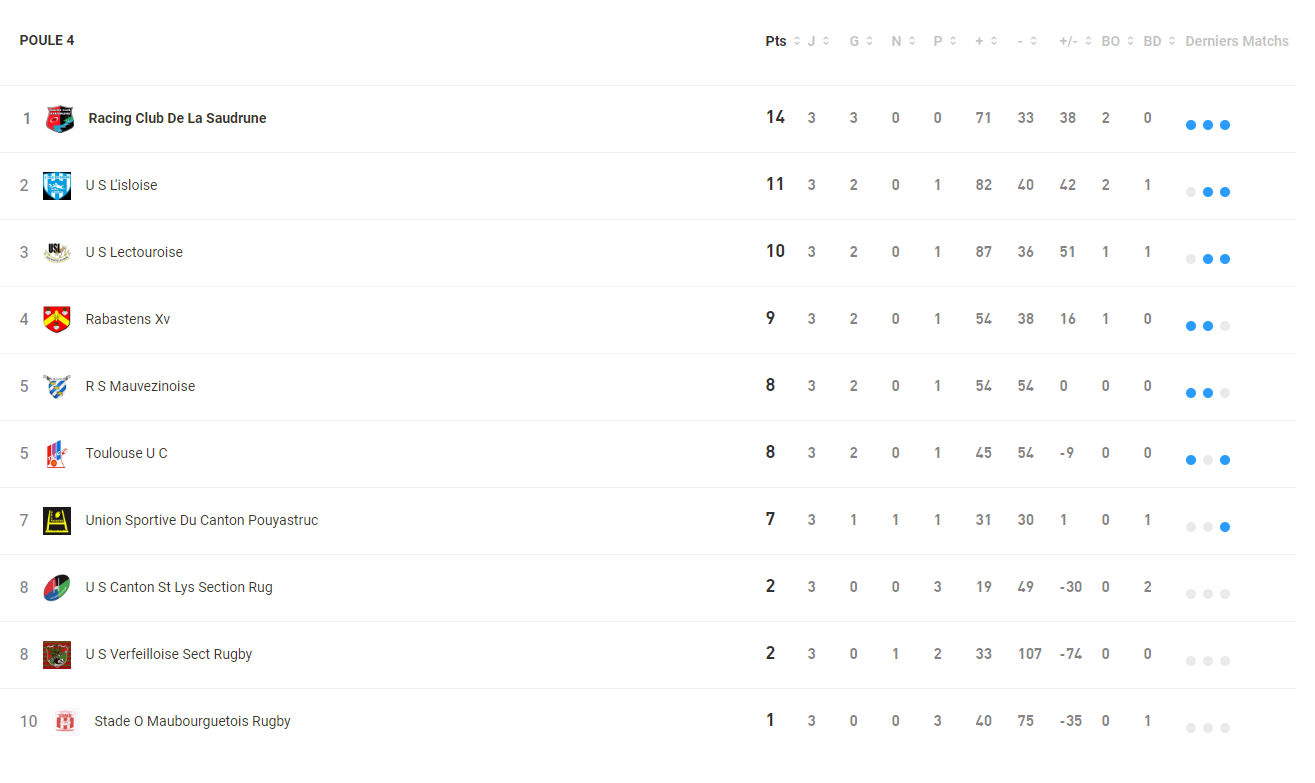This screenshot has height=783, width=1315.
Task: Sort table by BO bonus column
Action: 1117,41
